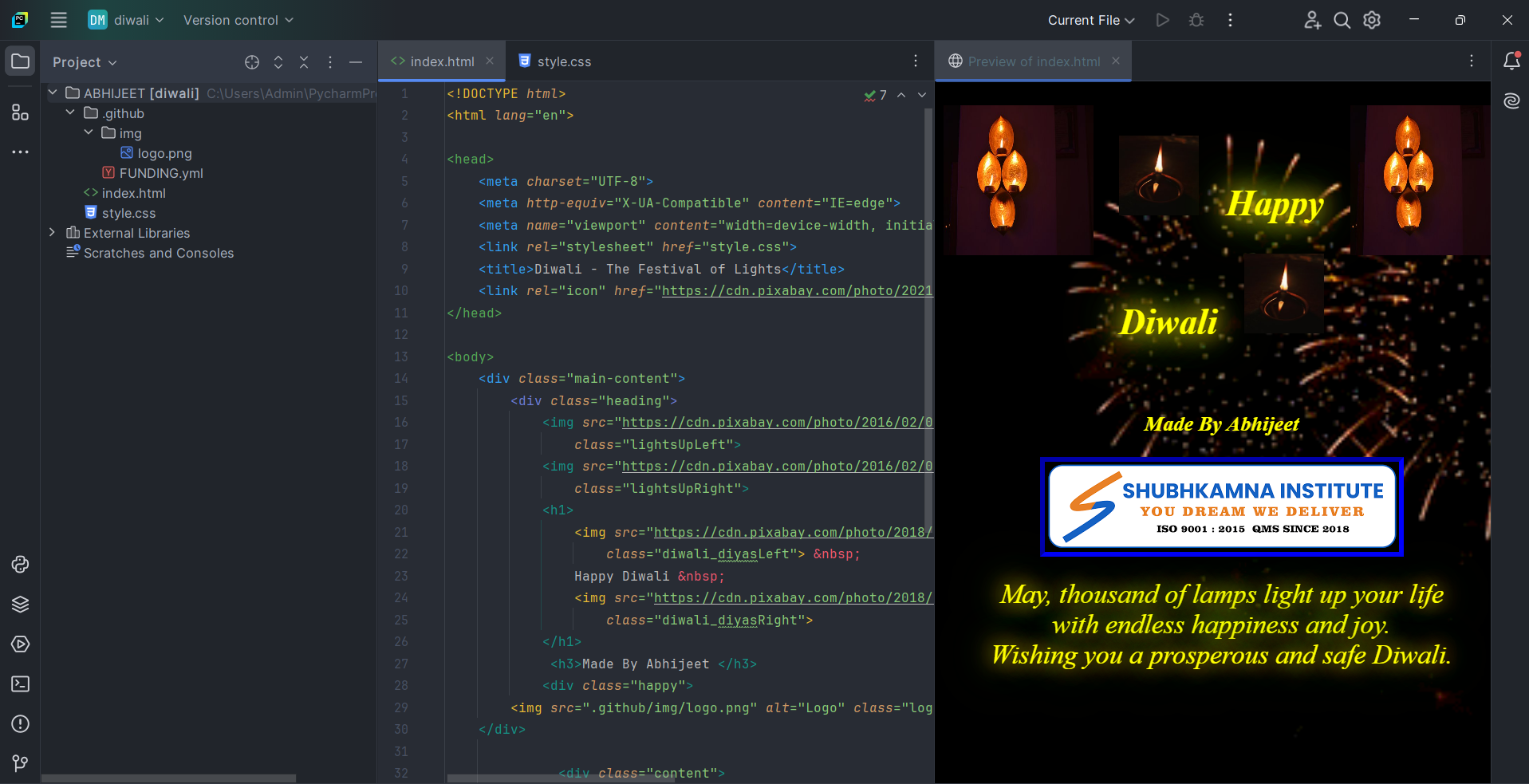1529x784 pixels.
Task: Toggle the Project tool window
Action: tap(21, 61)
